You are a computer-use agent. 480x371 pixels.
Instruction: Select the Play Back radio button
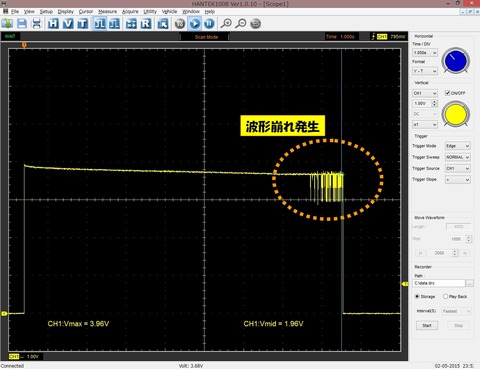click(445, 296)
